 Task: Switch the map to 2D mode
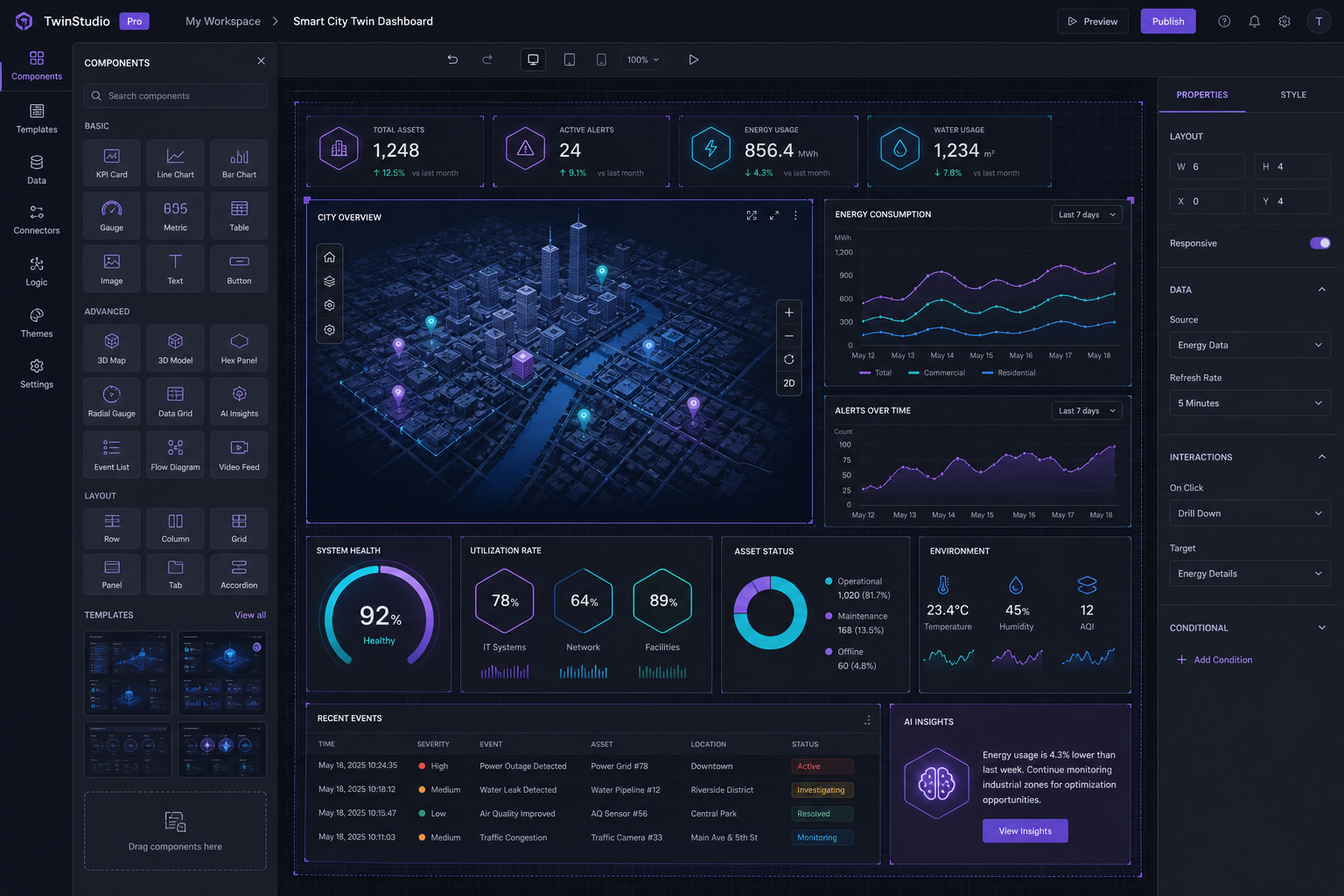[789, 383]
